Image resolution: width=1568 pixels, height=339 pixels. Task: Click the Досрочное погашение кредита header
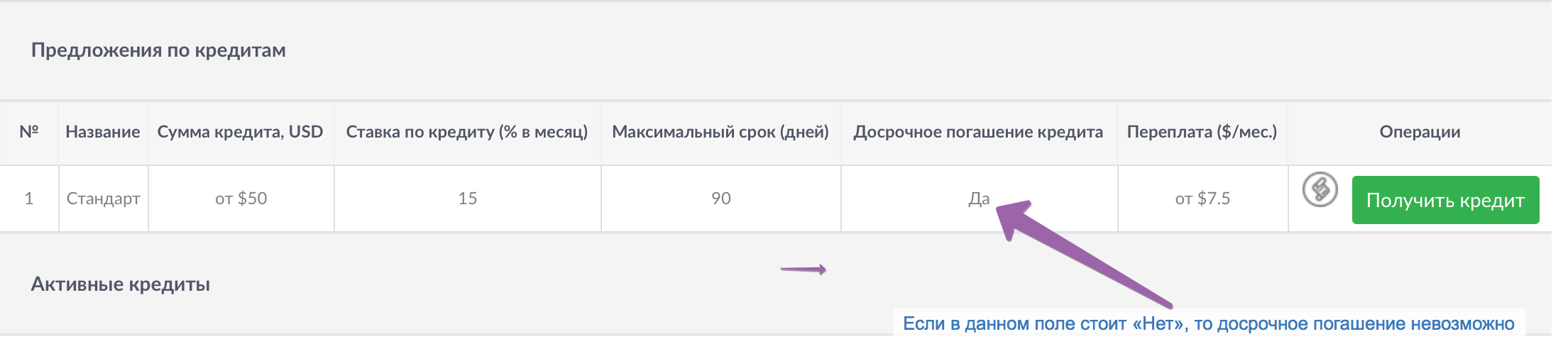[978, 132]
